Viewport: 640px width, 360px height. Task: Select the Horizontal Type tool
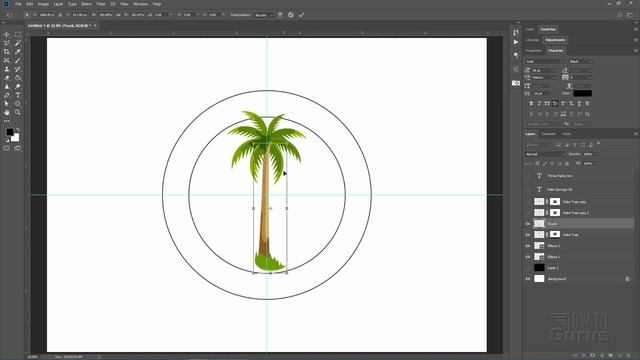[x=18, y=95]
